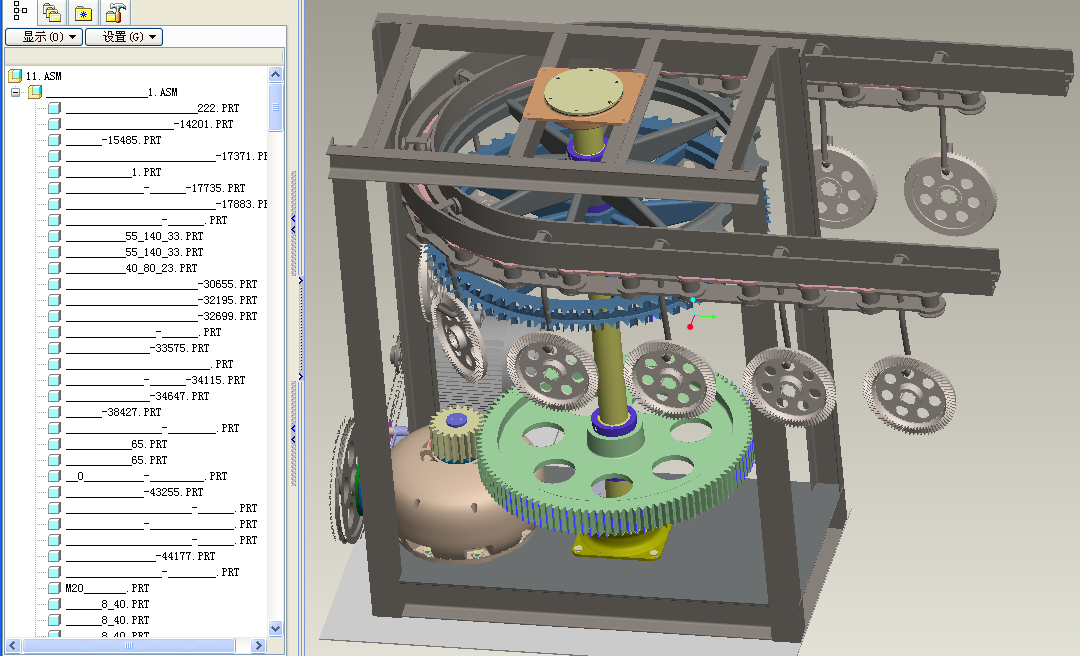The width and height of the screenshot is (1080, 656).
Task: Select the part icon of 0_-_.PRT row
Action: tap(54, 475)
